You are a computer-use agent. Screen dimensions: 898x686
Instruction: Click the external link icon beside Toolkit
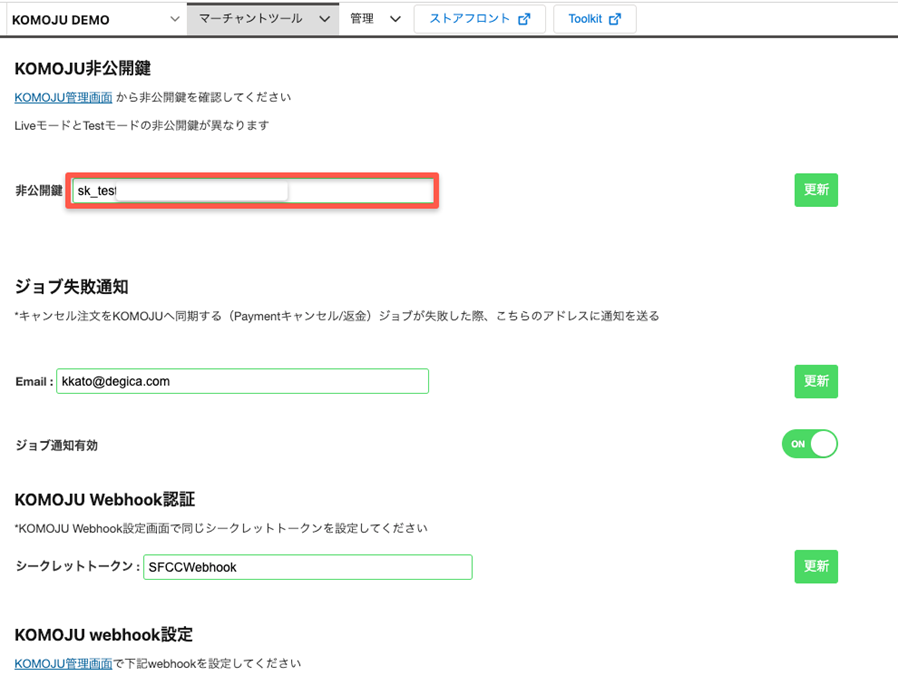(x=615, y=19)
